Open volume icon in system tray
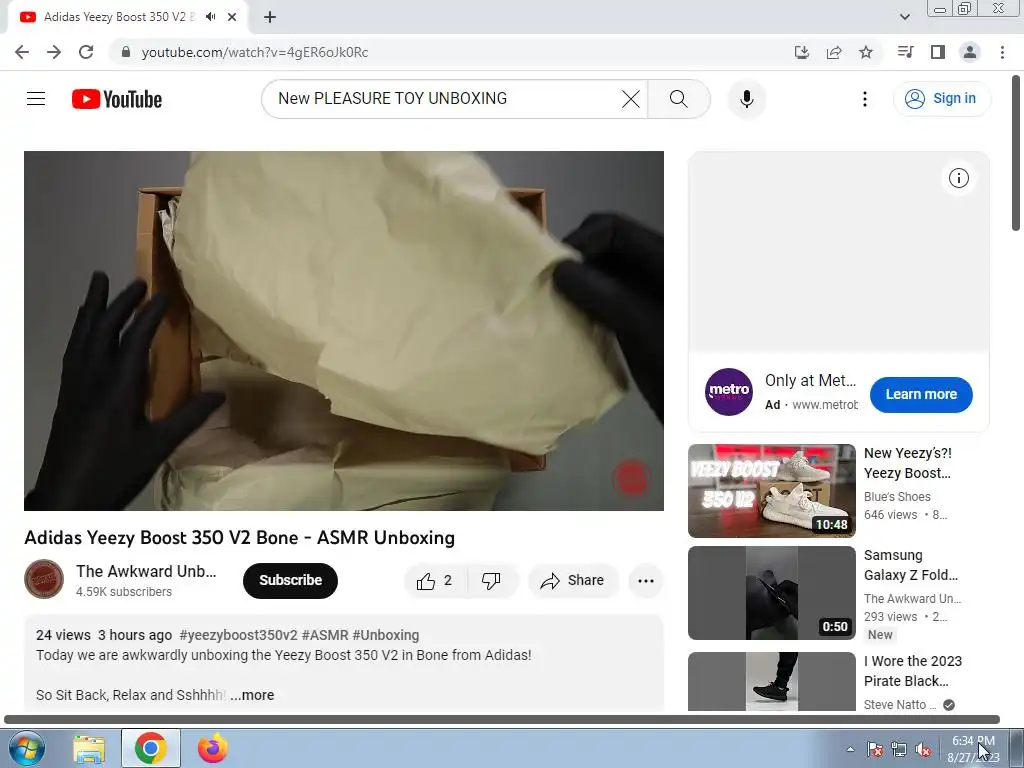1024x768 pixels. pos(923,750)
